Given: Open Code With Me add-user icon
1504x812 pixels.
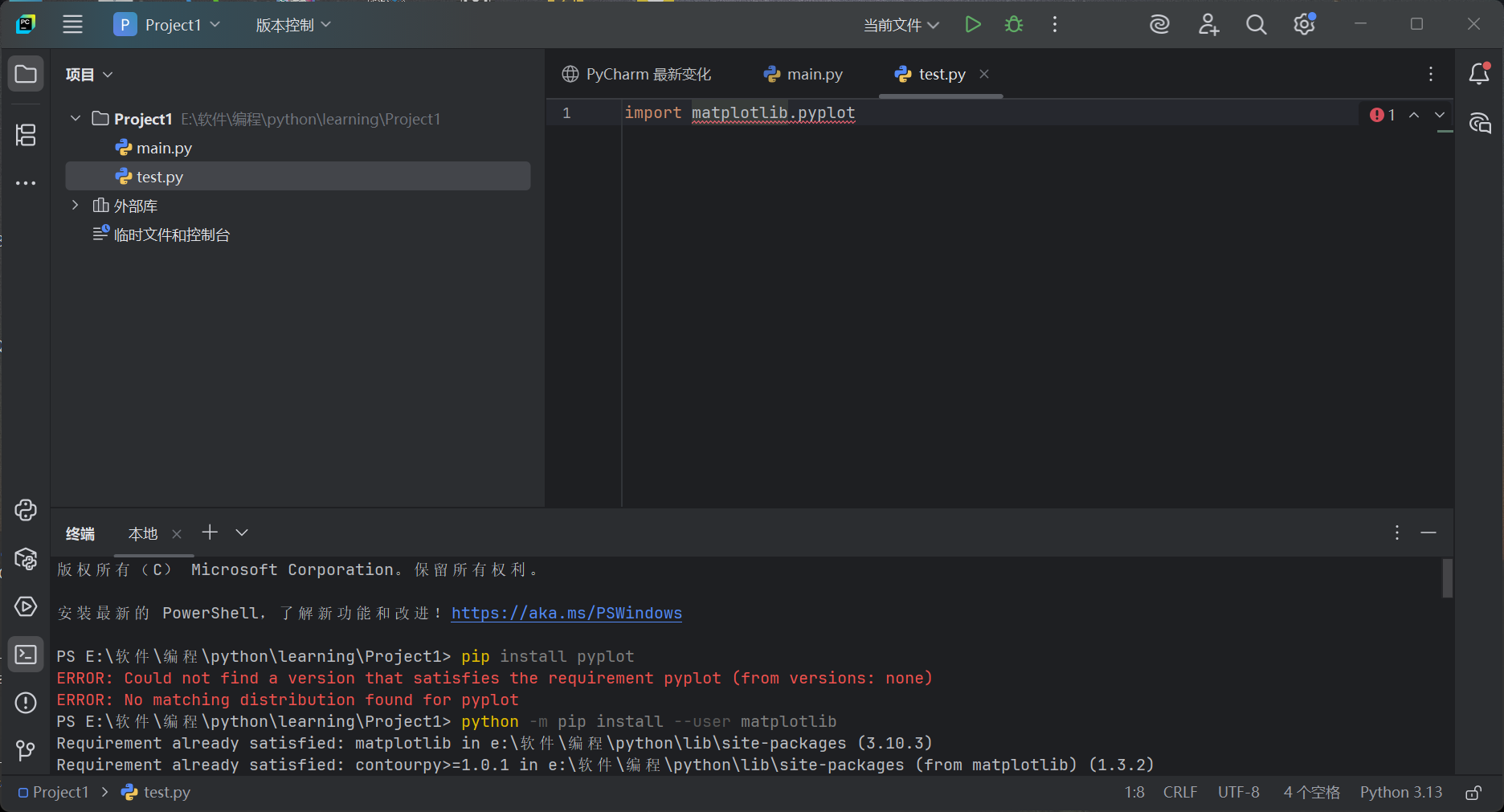Looking at the screenshot, I should click(1208, 25).
